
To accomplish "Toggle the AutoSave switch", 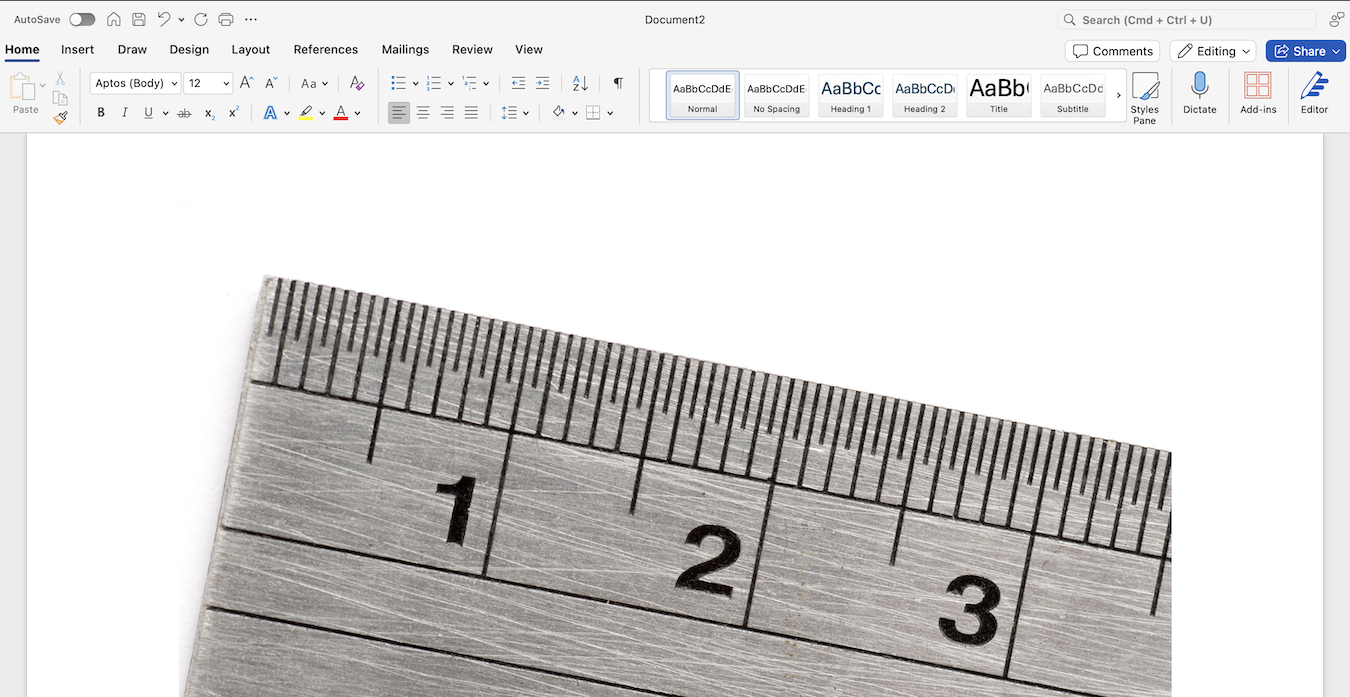I will [x=82, y=20].
